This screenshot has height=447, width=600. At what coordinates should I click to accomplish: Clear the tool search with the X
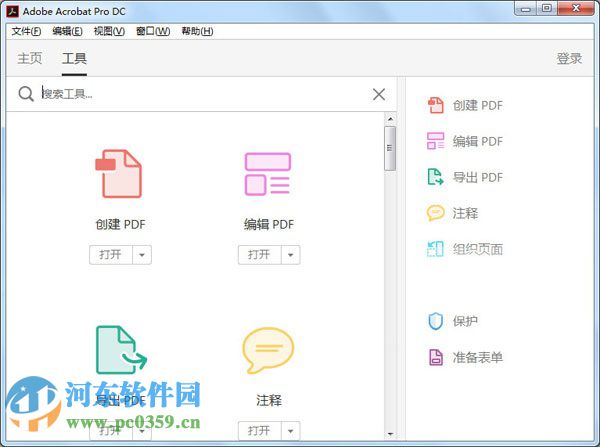tap(379, 94)
